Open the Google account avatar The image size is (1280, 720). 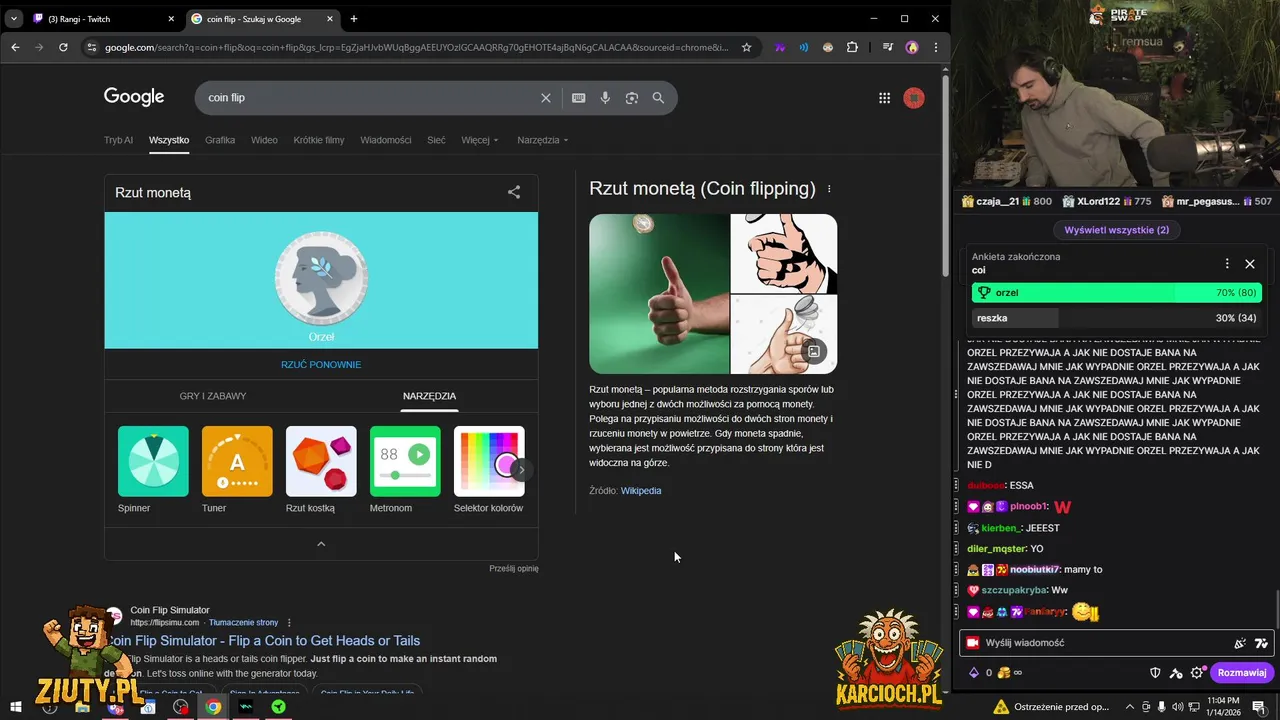(914, 98)
